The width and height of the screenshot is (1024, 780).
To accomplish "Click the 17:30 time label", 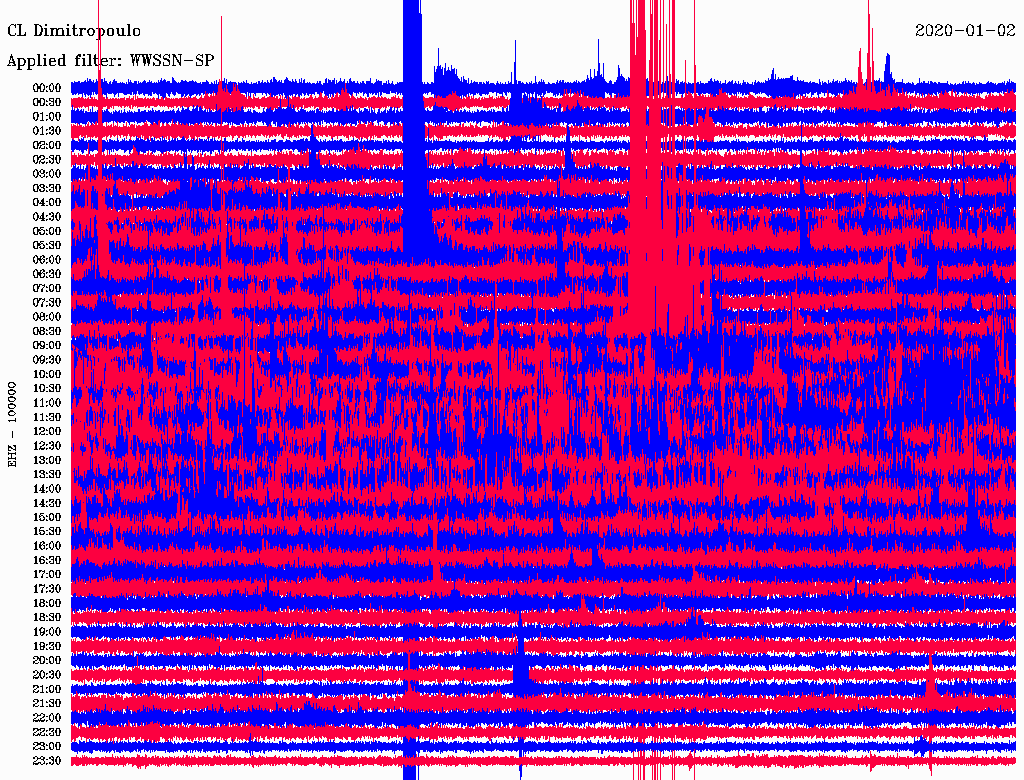I will [x=47, y=589].
